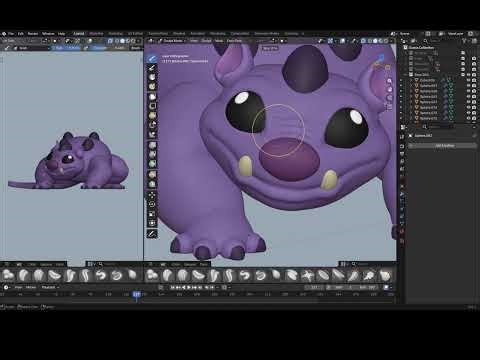Image resolution: width=480 pixels, height=360 pixels.
Task: Select the Annotate tool in the sculpt toolbar
Action: tap(152, 234)
